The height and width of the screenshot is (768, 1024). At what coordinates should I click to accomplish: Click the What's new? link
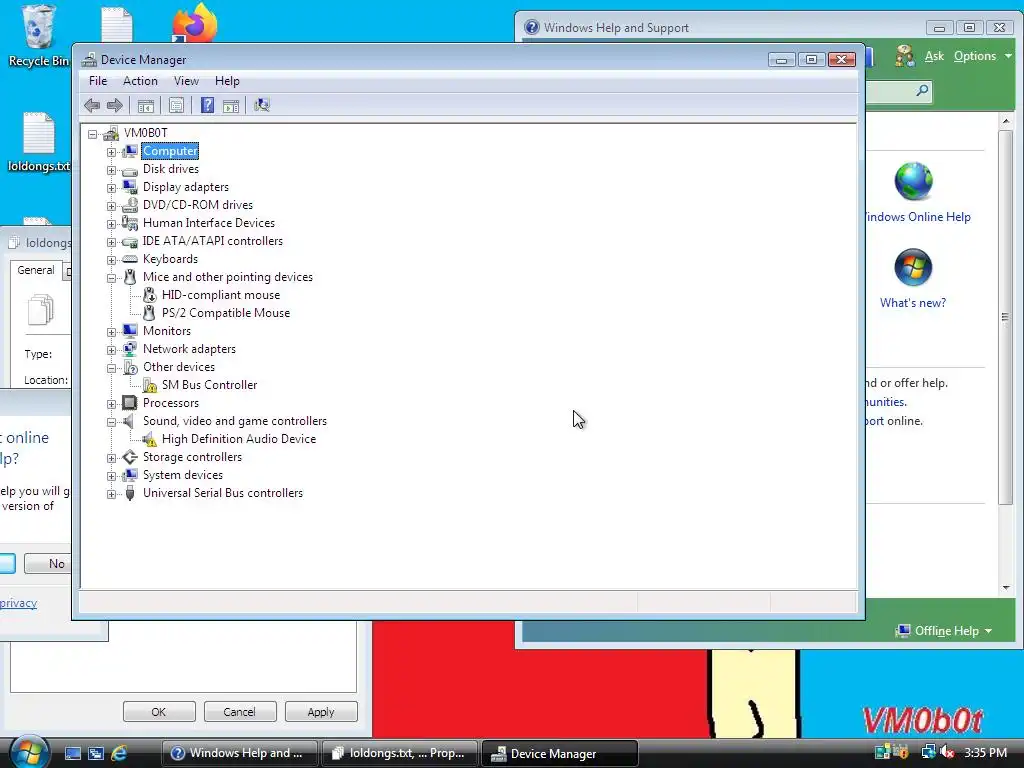[x=913, y=303]
